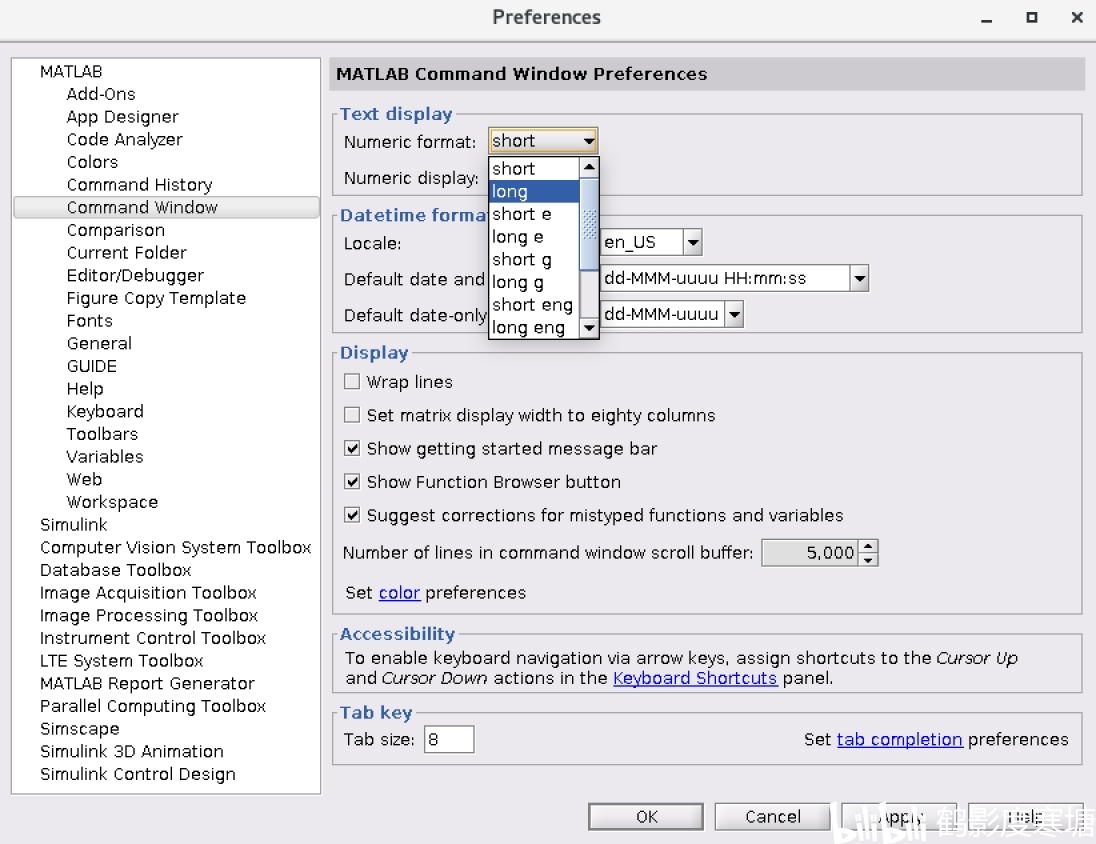Viewport: 1096px width, 844px height.
Task: Open the Locale en_US dropdown
Action: pyautogui.click(x=693, y=243)
